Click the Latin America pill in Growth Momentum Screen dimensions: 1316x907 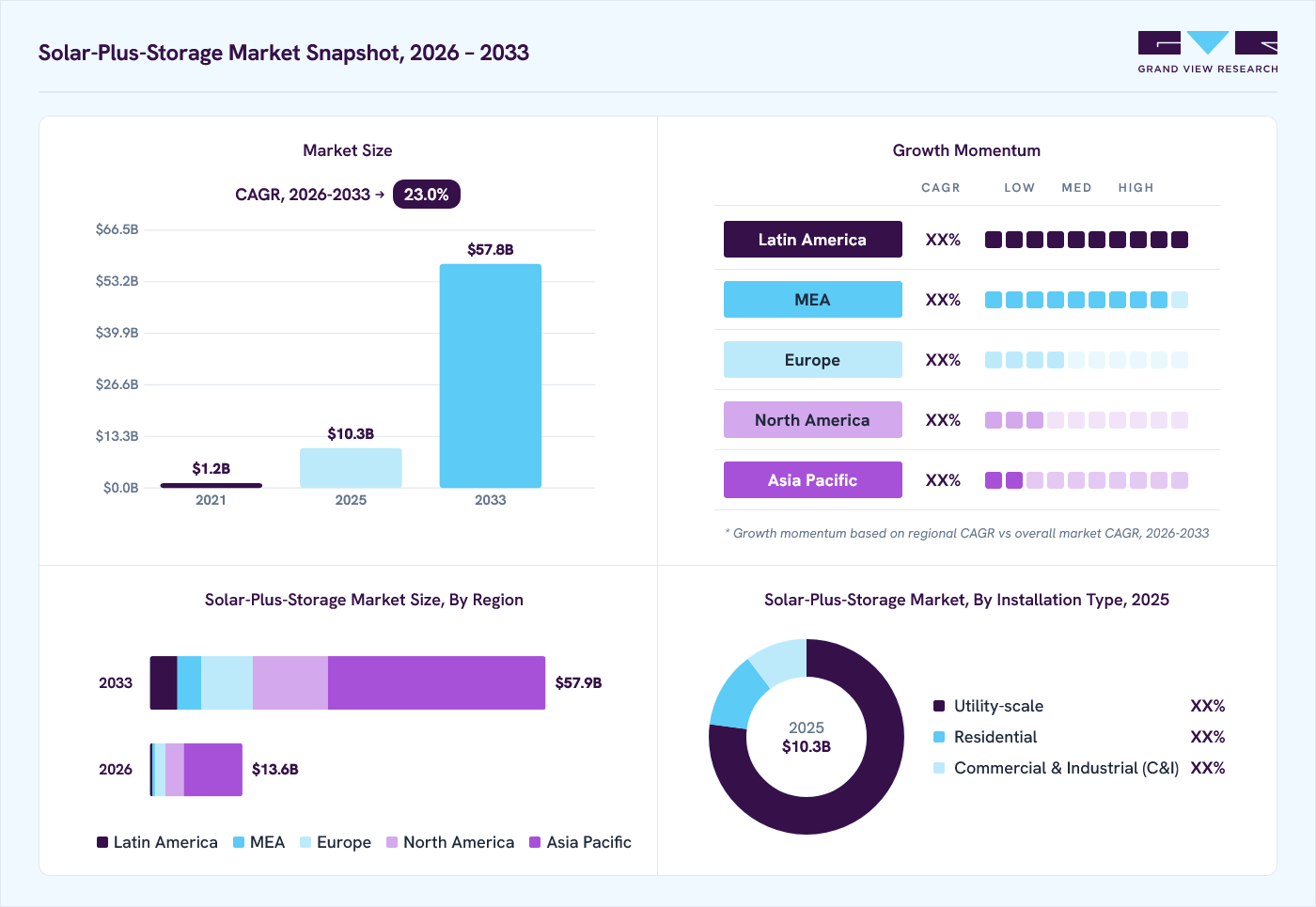coord(813,240)
